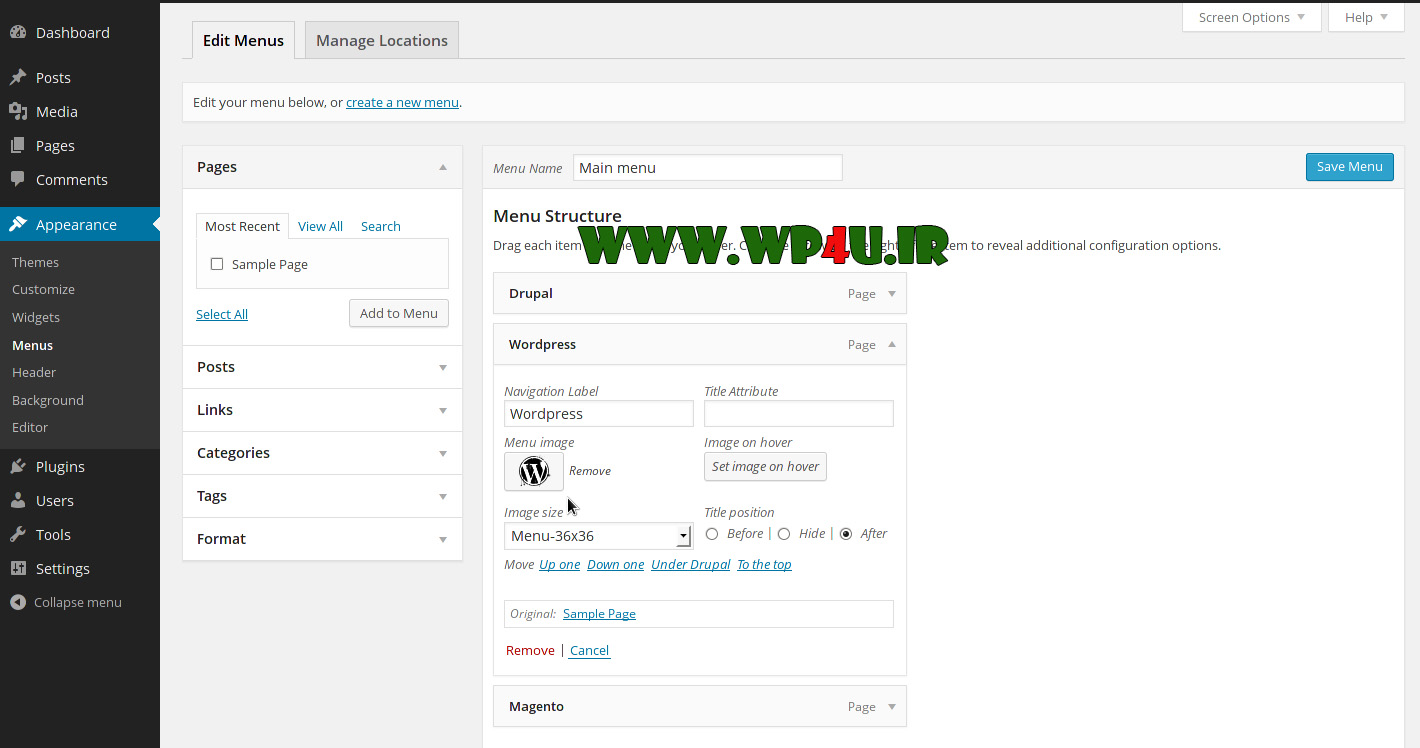
Task: Open the Help dropdown tab
Action: tap(1366, 17)
